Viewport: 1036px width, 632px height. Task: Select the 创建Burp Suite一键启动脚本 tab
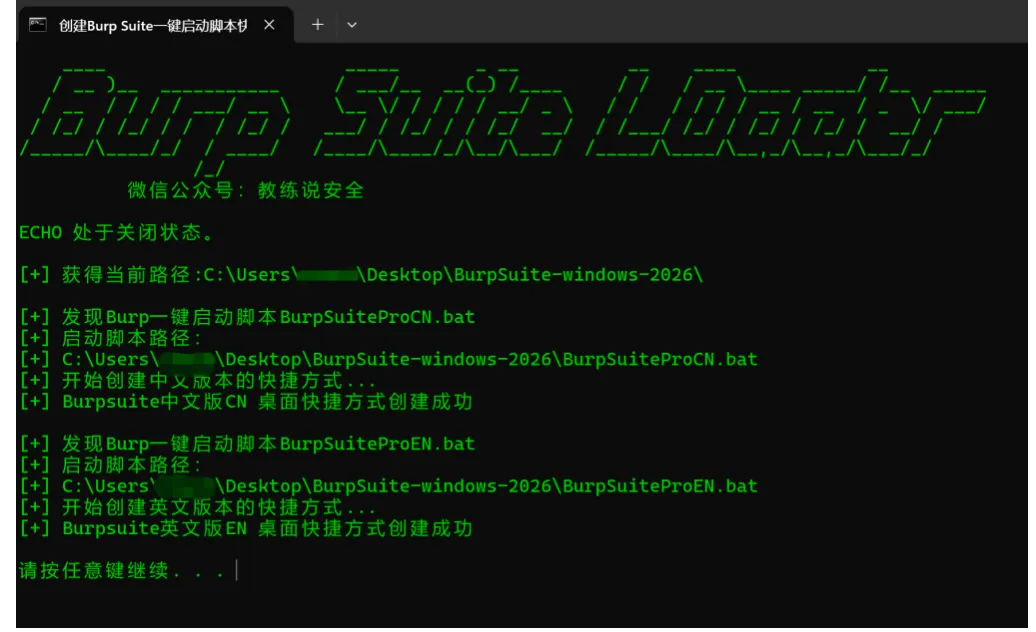154,25
